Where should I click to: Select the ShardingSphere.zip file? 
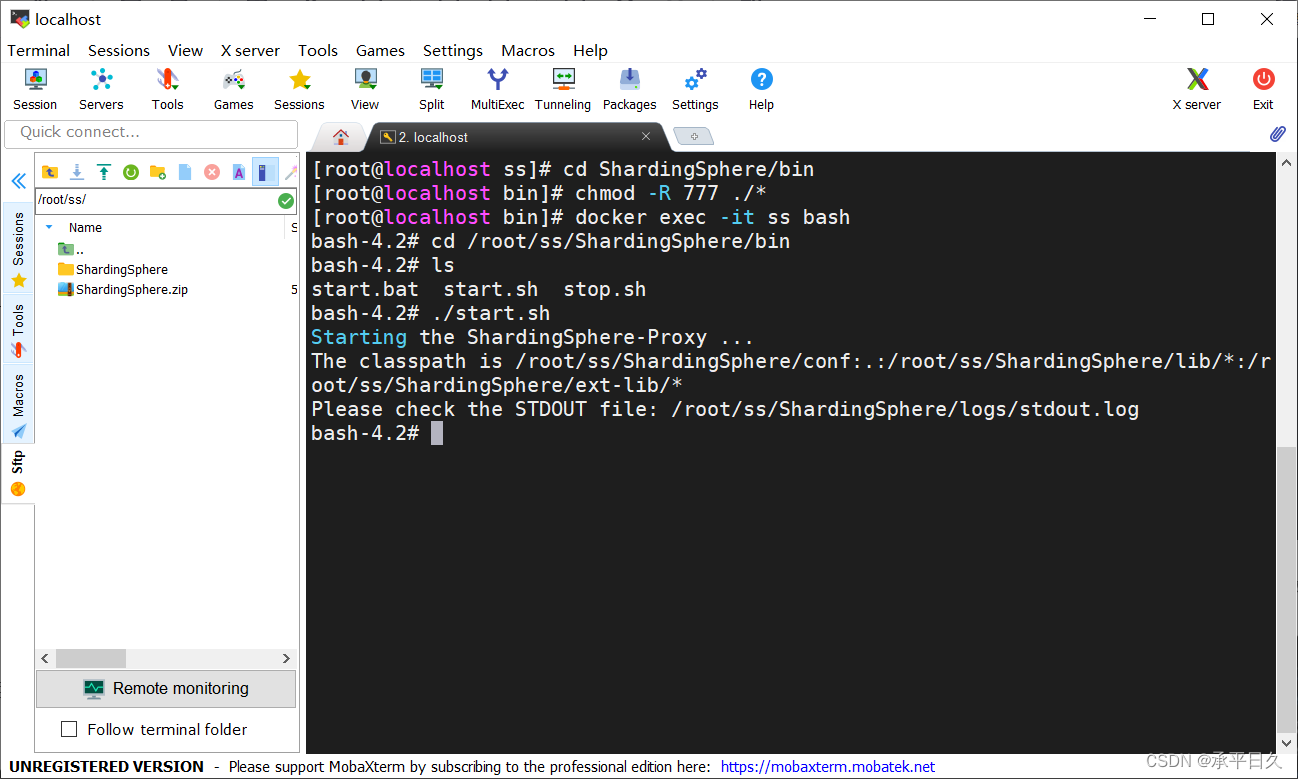pos(123,290)
